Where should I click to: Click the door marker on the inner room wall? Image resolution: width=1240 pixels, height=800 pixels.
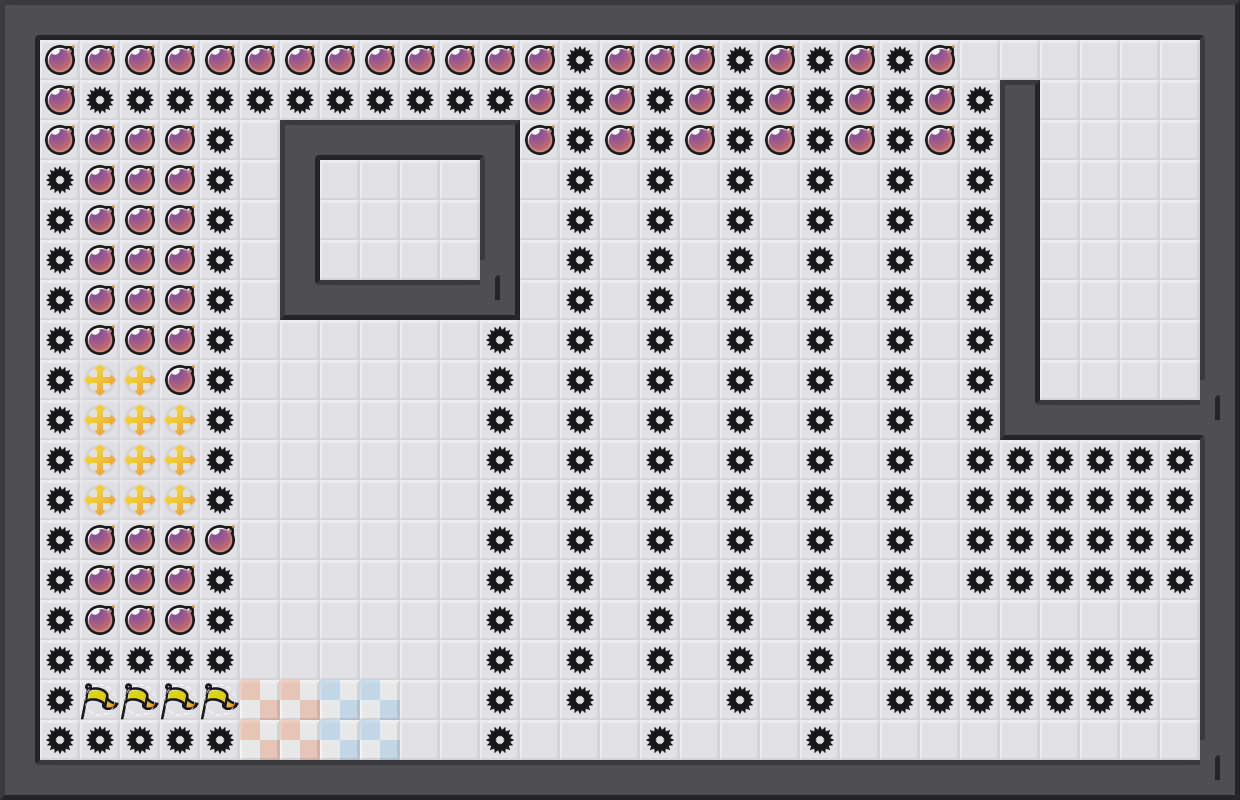tap(497, 287)
